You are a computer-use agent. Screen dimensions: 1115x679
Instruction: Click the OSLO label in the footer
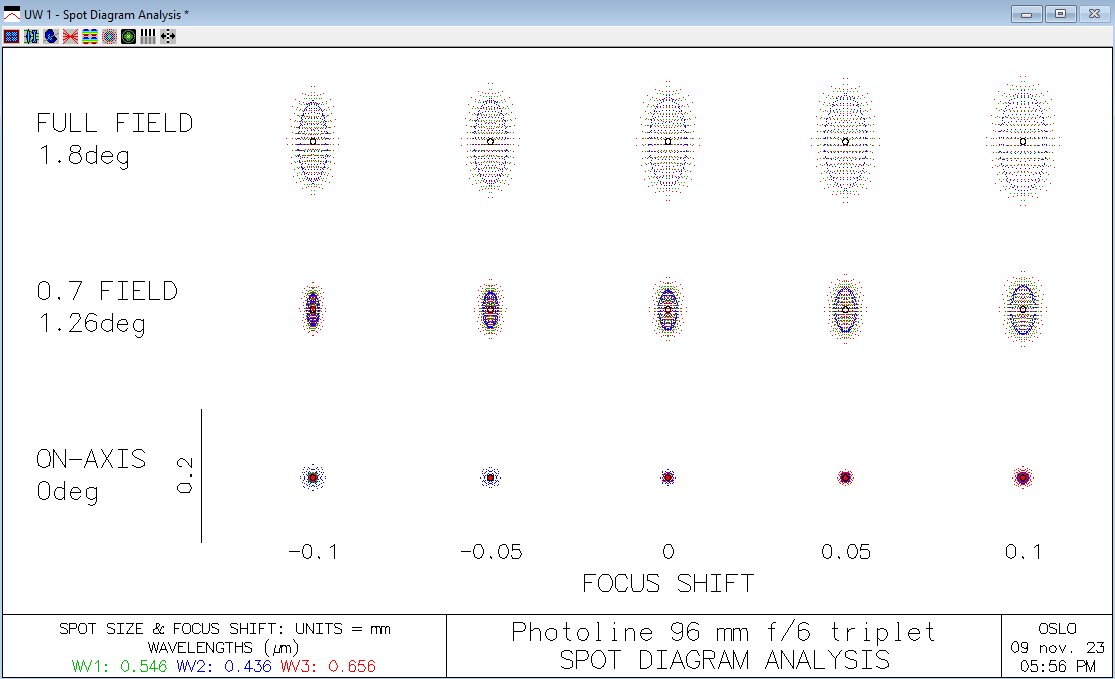[1057, 629]
